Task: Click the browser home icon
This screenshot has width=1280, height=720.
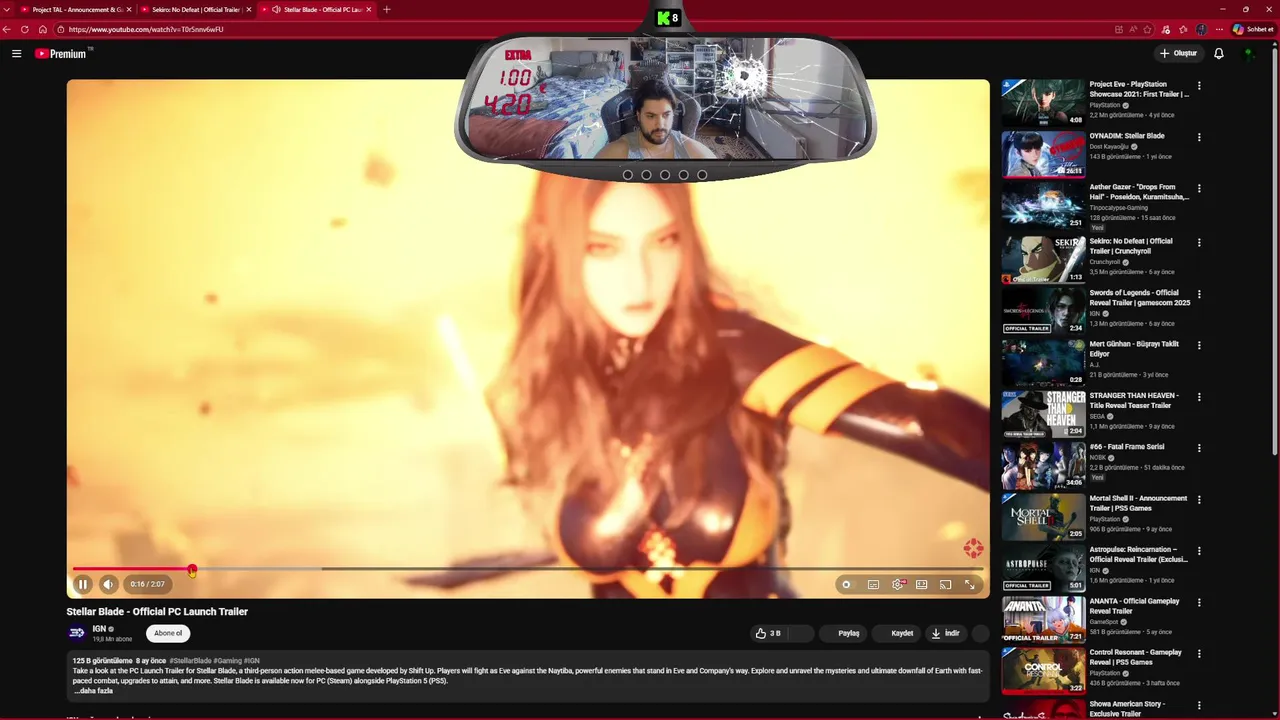Action: pyautogui.click(x=43, y=29)
